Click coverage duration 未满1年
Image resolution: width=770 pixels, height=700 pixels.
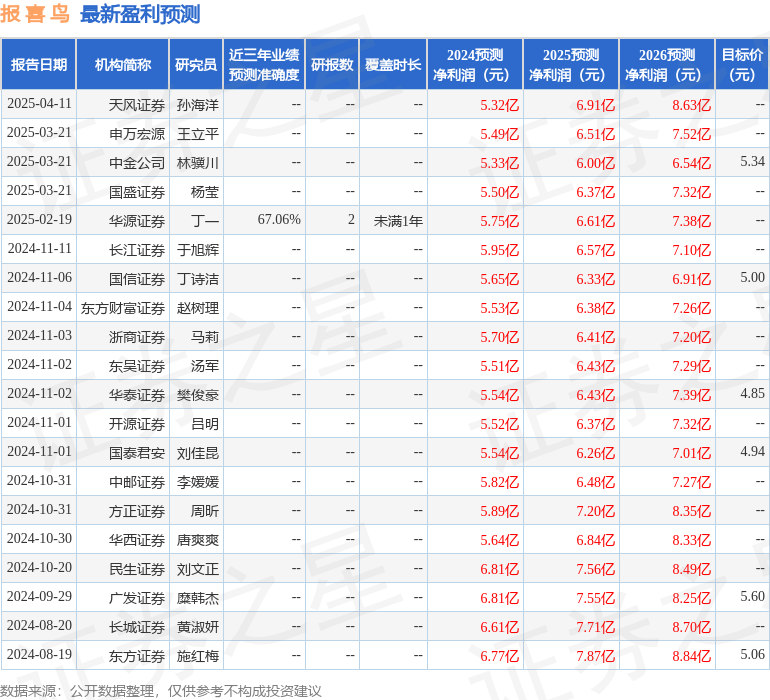point(398,221)
